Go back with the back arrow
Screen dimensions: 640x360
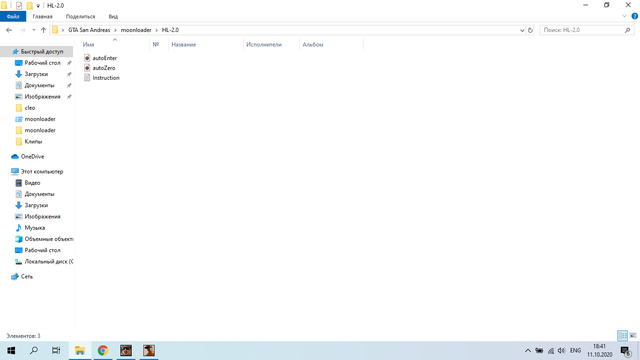(9, 30)
